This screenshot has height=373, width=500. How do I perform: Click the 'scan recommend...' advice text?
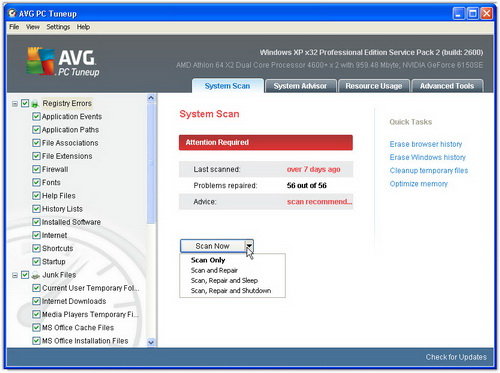(x=319, y=202)
